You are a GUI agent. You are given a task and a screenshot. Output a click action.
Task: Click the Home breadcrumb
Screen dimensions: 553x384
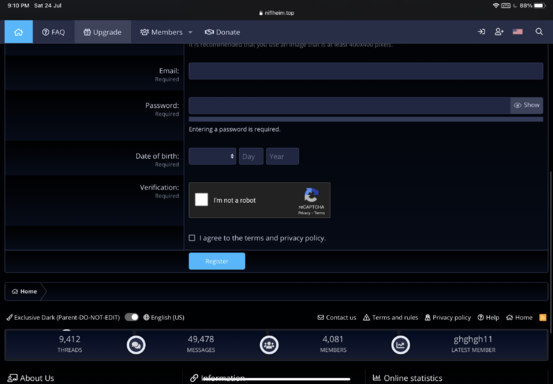tap(24, 292)
